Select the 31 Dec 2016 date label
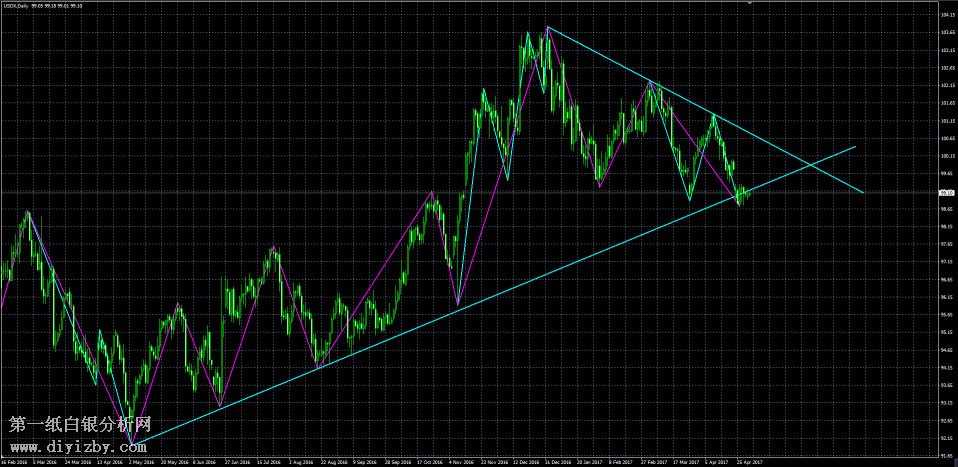This screenshot has width=958, height=467. click(557, 462)
